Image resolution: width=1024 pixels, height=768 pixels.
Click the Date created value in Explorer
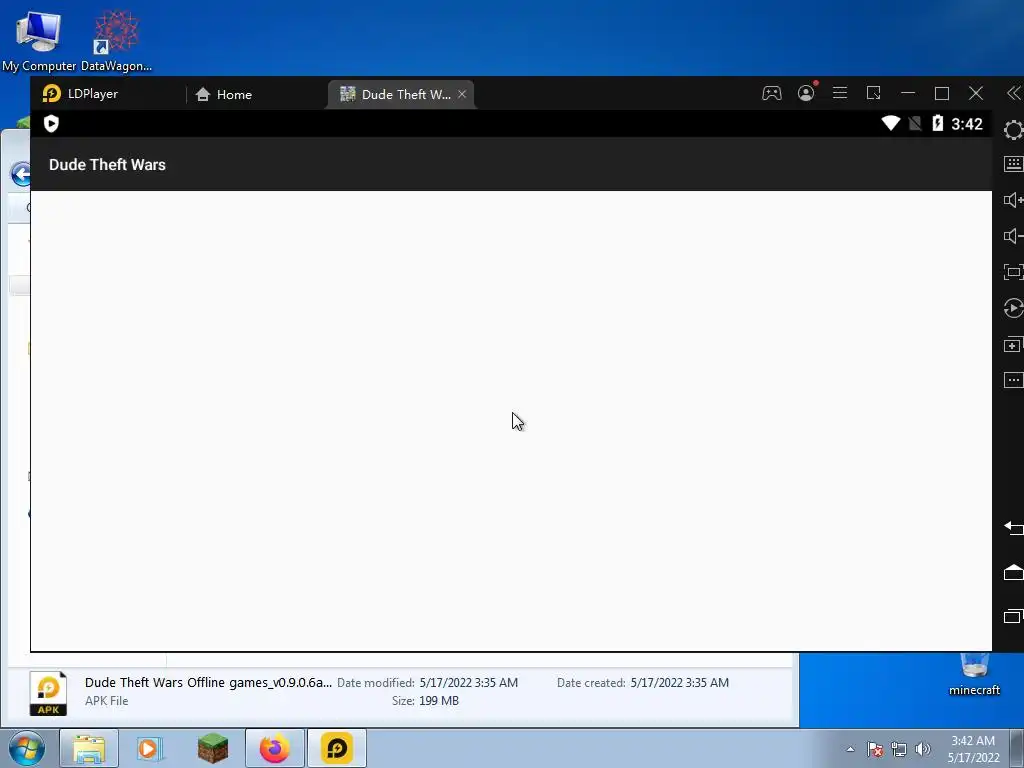coord(679,683)
